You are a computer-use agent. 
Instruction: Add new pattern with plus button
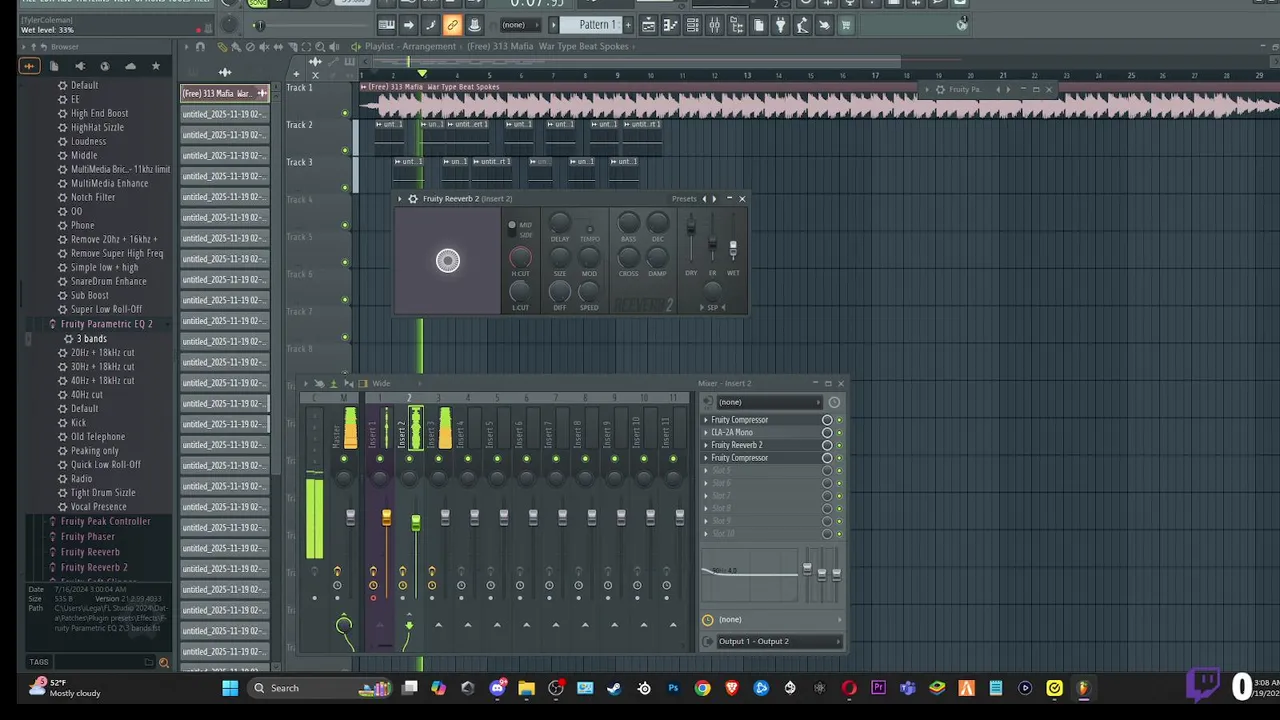tap(628, 25)
